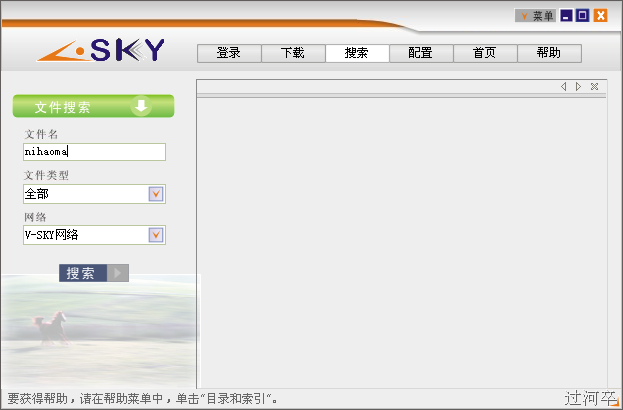Go to the 首页 tab

[485, 53]
